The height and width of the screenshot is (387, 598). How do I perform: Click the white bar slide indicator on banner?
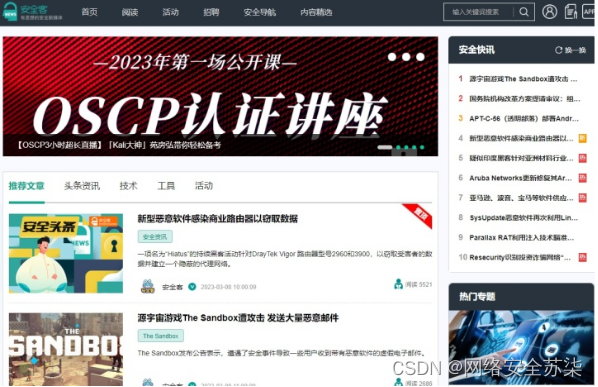[385, 147]
